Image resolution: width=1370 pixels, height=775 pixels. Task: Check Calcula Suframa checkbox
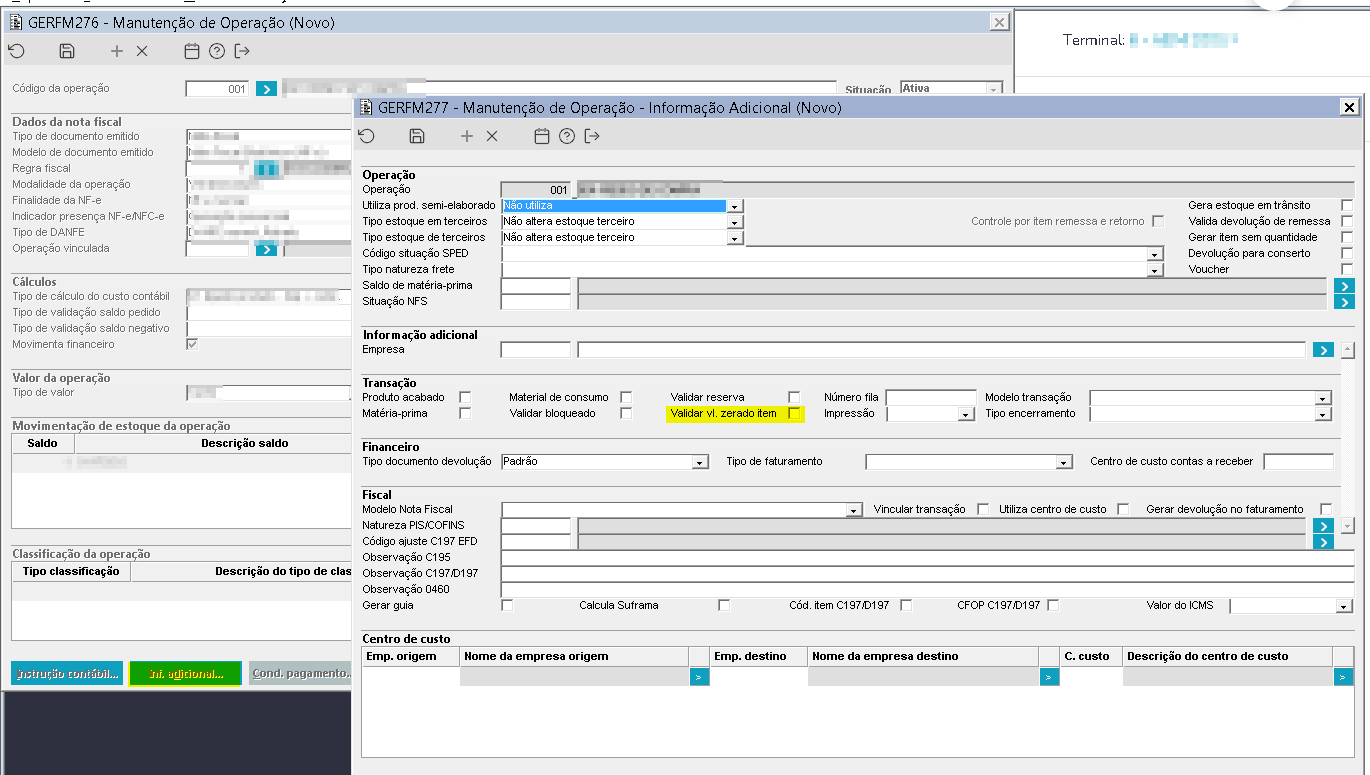(x=724, y=605)
